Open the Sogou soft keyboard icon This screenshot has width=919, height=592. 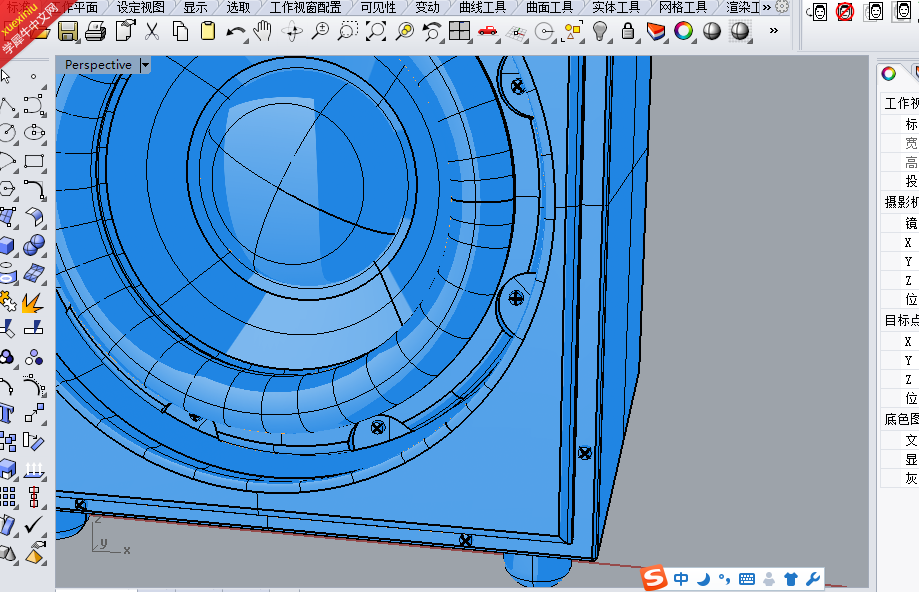pyautogui.click(x=747, y=579)
